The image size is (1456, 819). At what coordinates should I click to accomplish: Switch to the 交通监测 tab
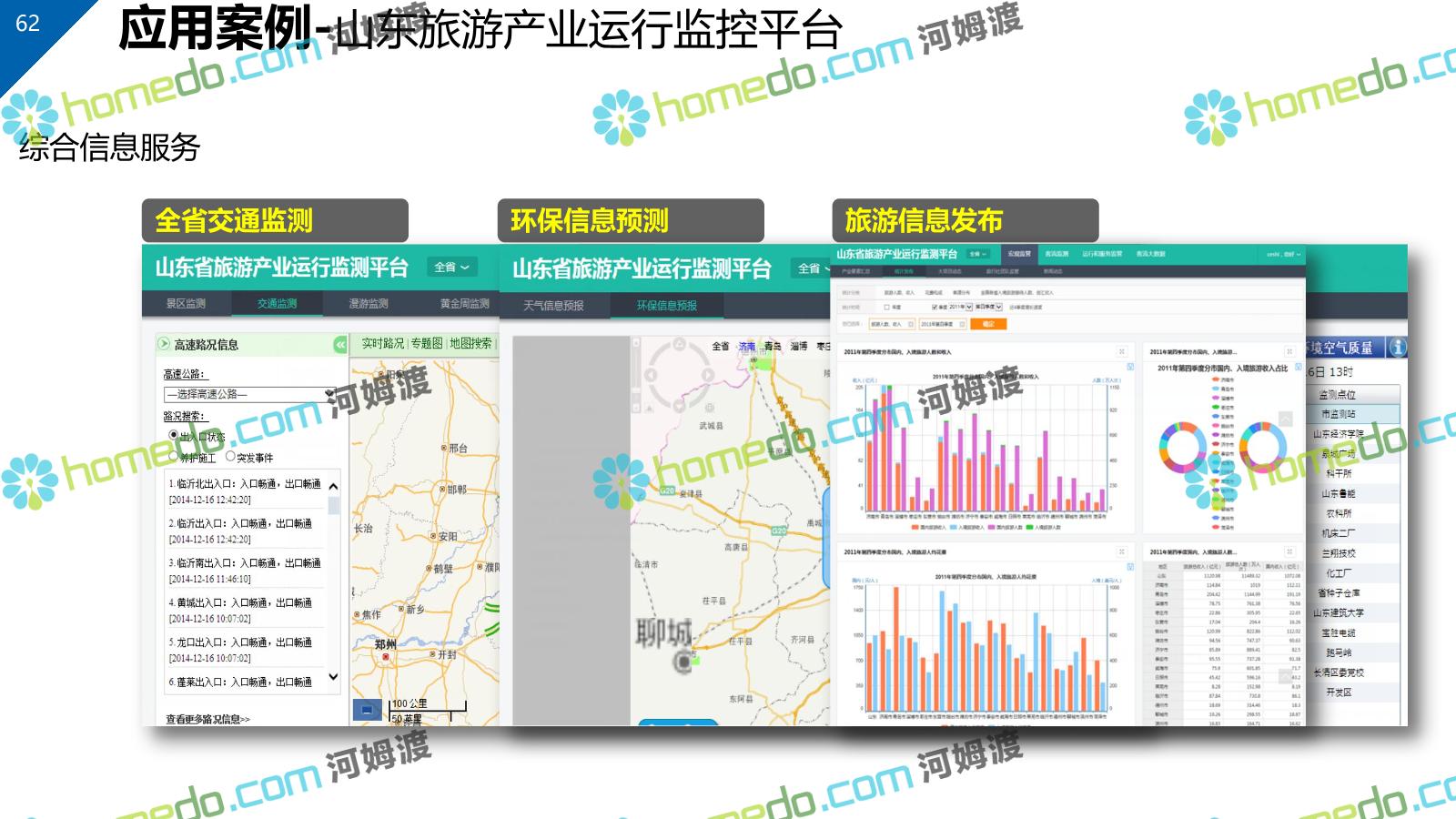(x=277, y=304)
